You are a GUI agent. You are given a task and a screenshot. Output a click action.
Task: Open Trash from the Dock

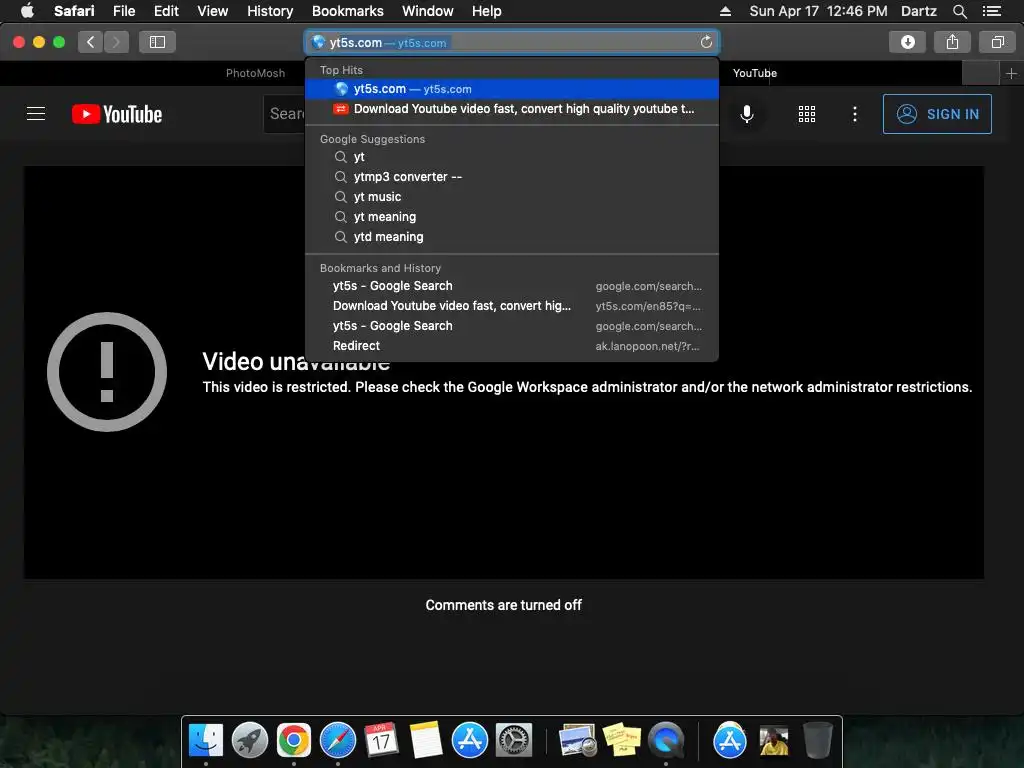coord(817,741)
